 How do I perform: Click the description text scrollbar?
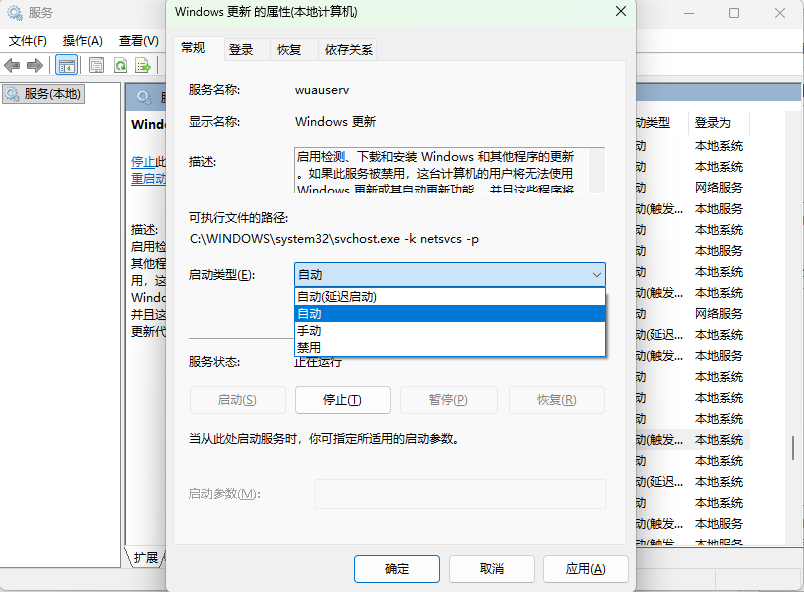tap(598, 170)
